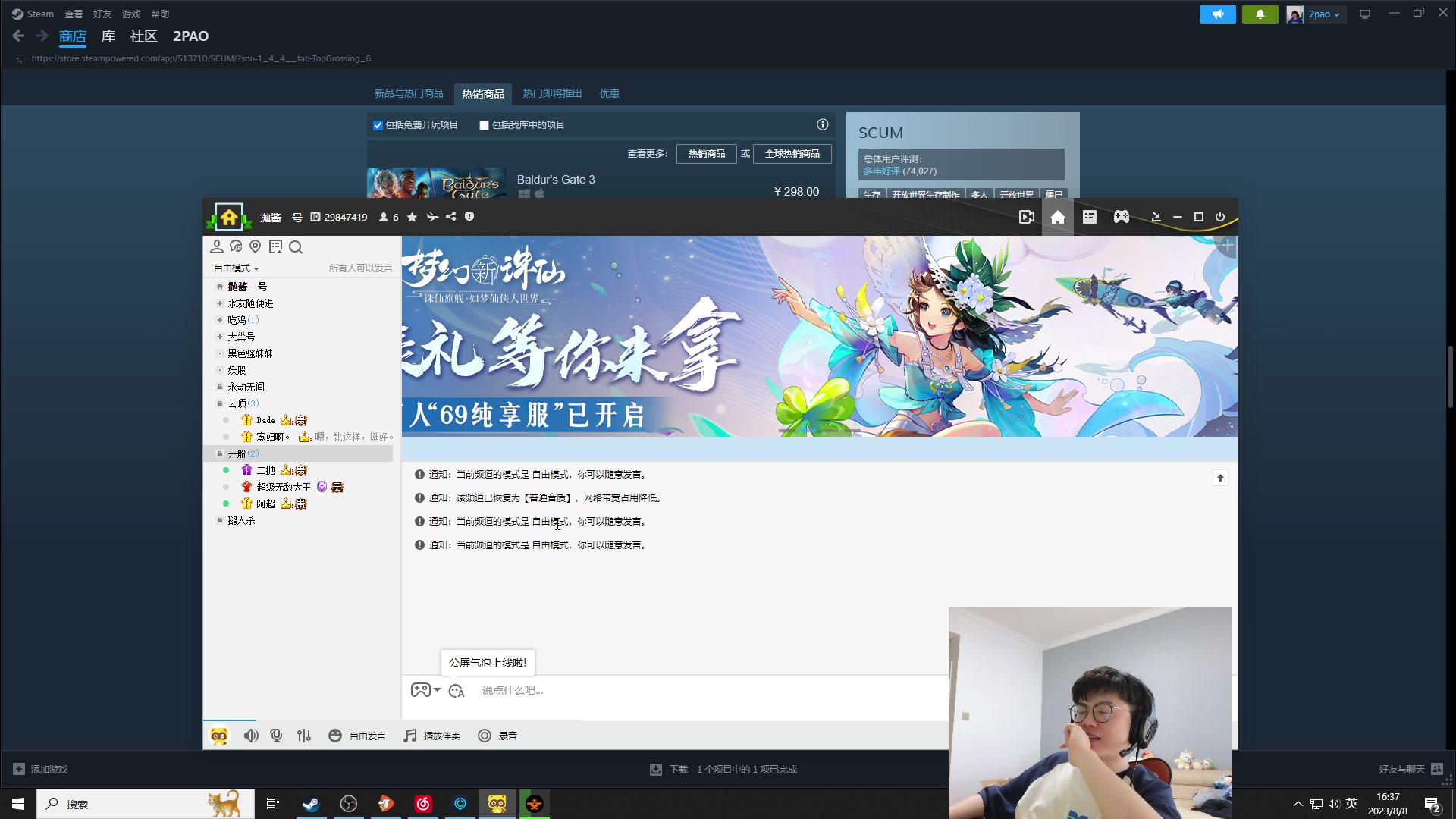Expand the 吃鸡 channel

pos(220,320)
